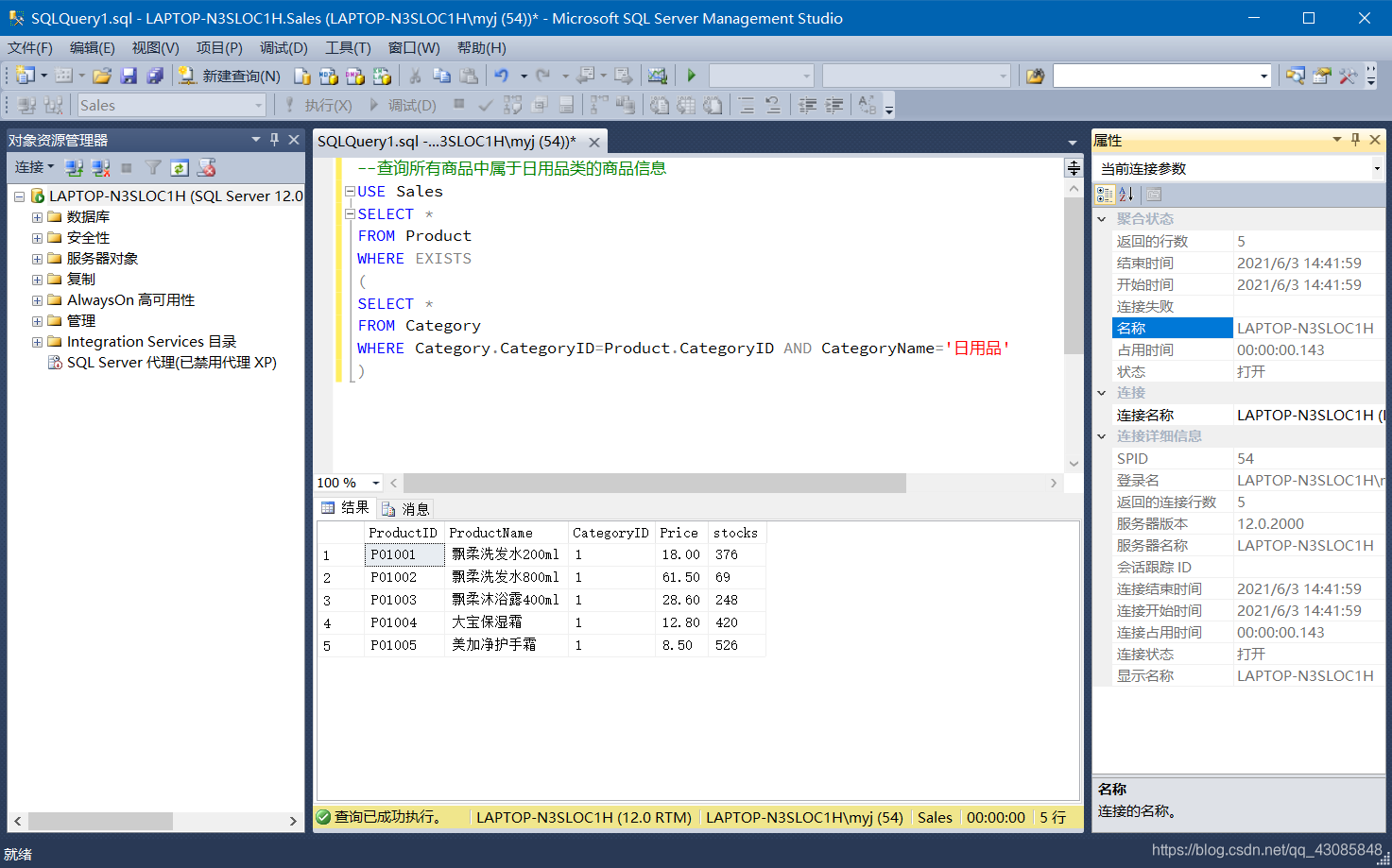Viewport: 1392px width, 868px height.
Task: Open the 文件(F) menu
Action: click(30, 47)
